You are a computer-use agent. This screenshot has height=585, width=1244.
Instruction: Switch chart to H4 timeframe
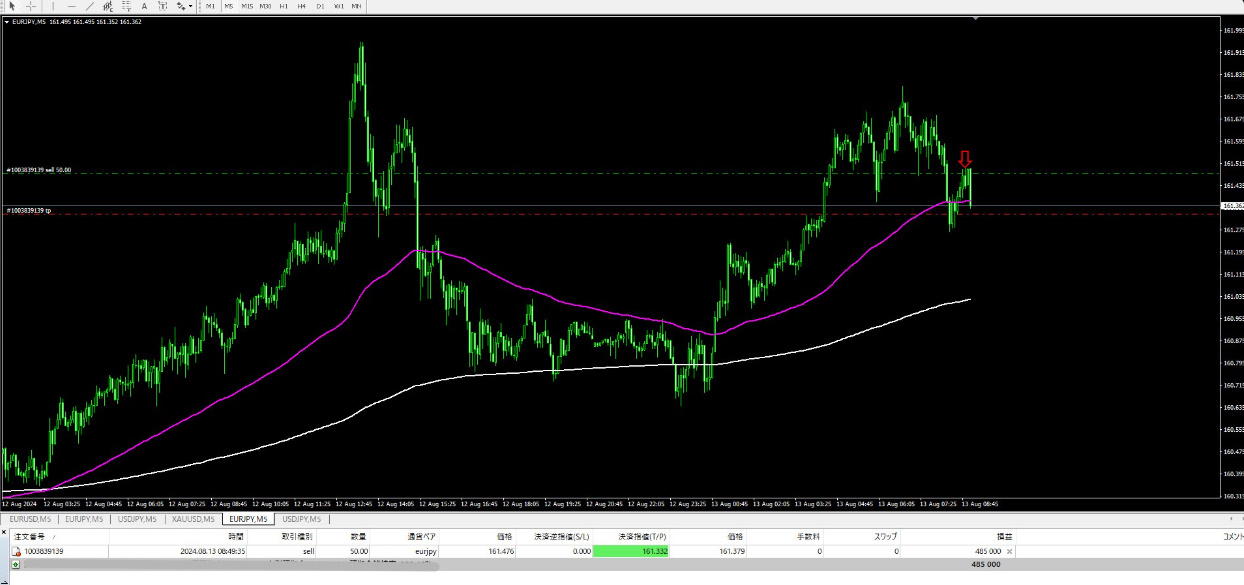(x=301, y=6)
